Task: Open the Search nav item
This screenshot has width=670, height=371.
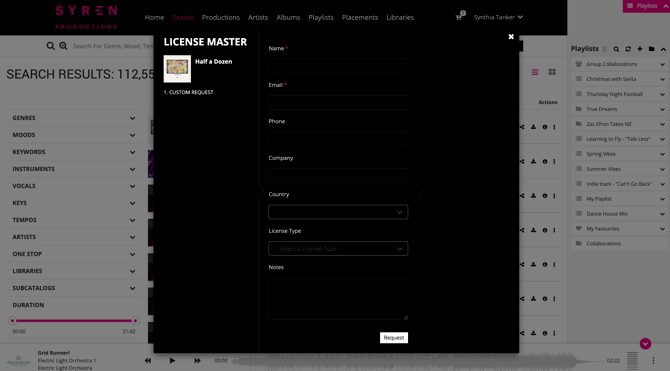Action: pos(183,18)
